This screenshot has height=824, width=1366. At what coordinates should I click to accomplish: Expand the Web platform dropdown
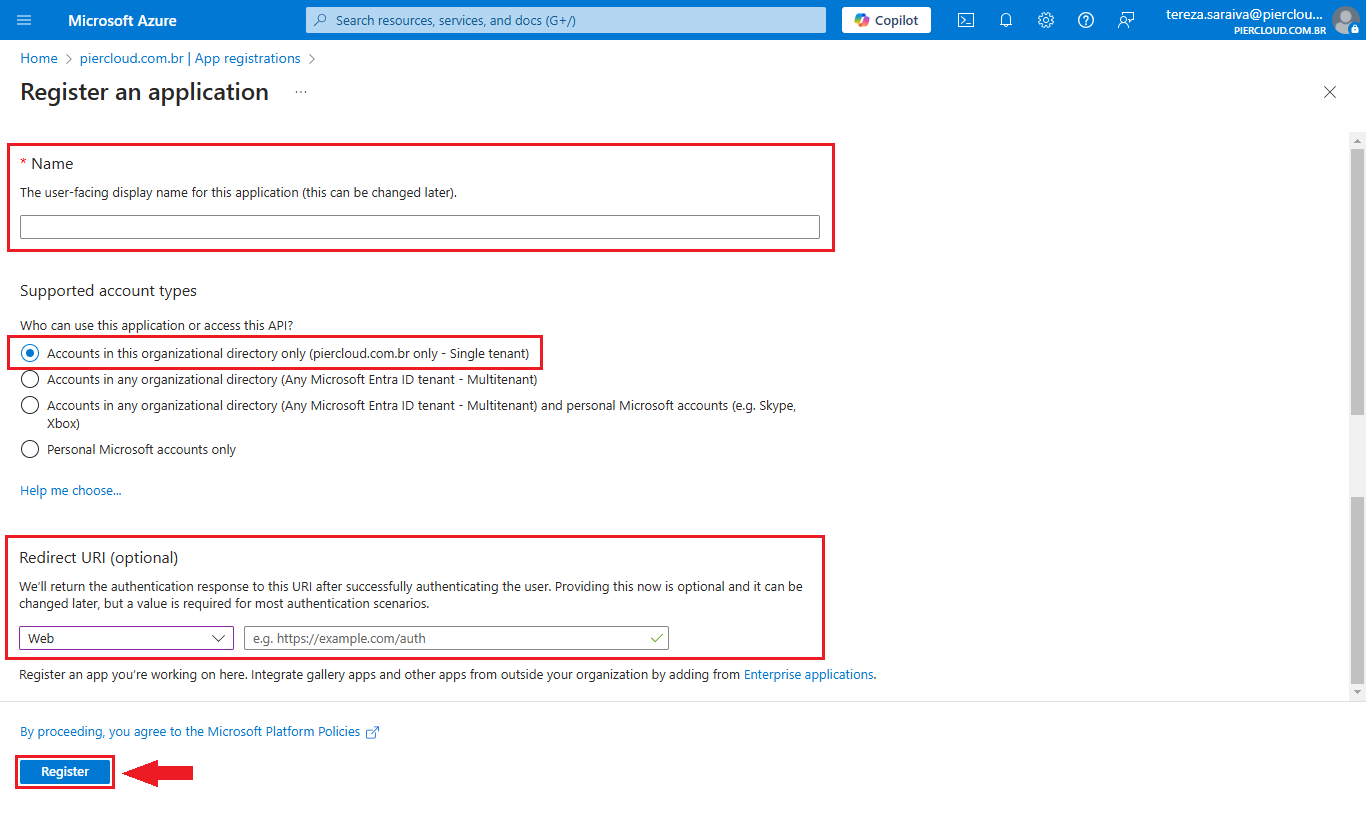126,638
